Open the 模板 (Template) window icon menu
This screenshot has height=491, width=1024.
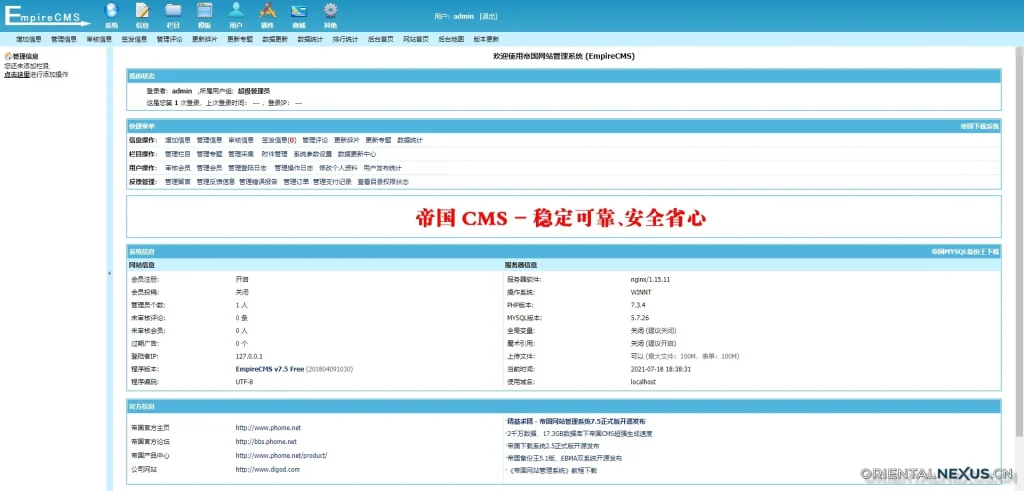204,15
